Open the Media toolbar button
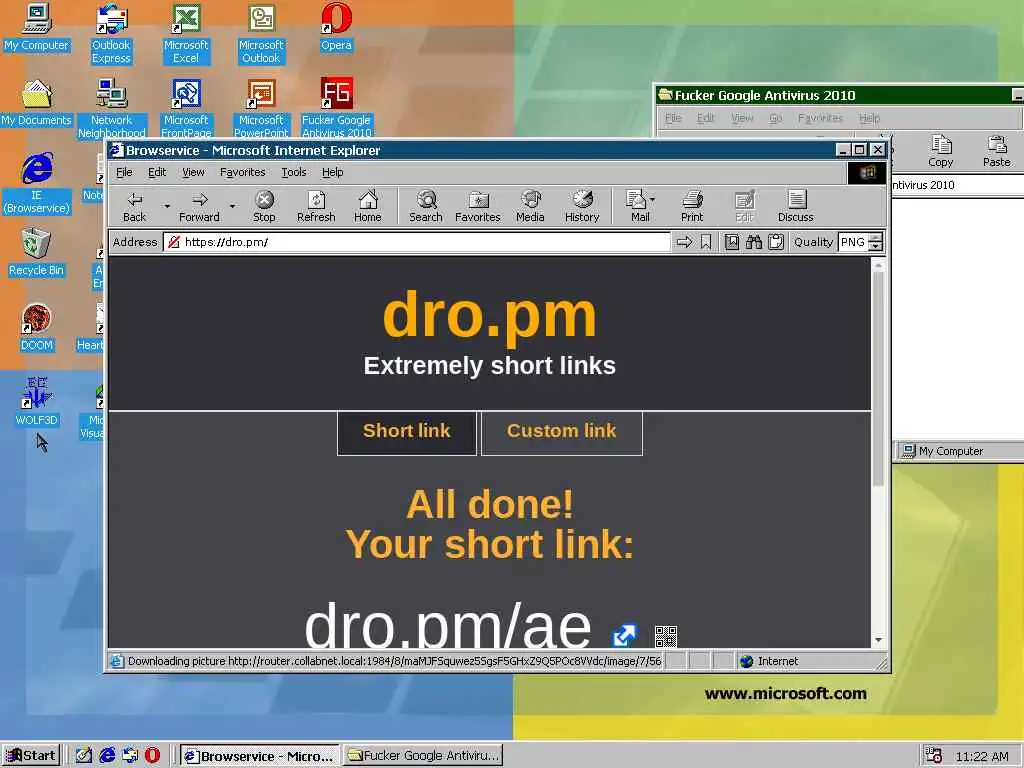The width and height of the screenshot is (1024, 768). click(x=530, y=206)
